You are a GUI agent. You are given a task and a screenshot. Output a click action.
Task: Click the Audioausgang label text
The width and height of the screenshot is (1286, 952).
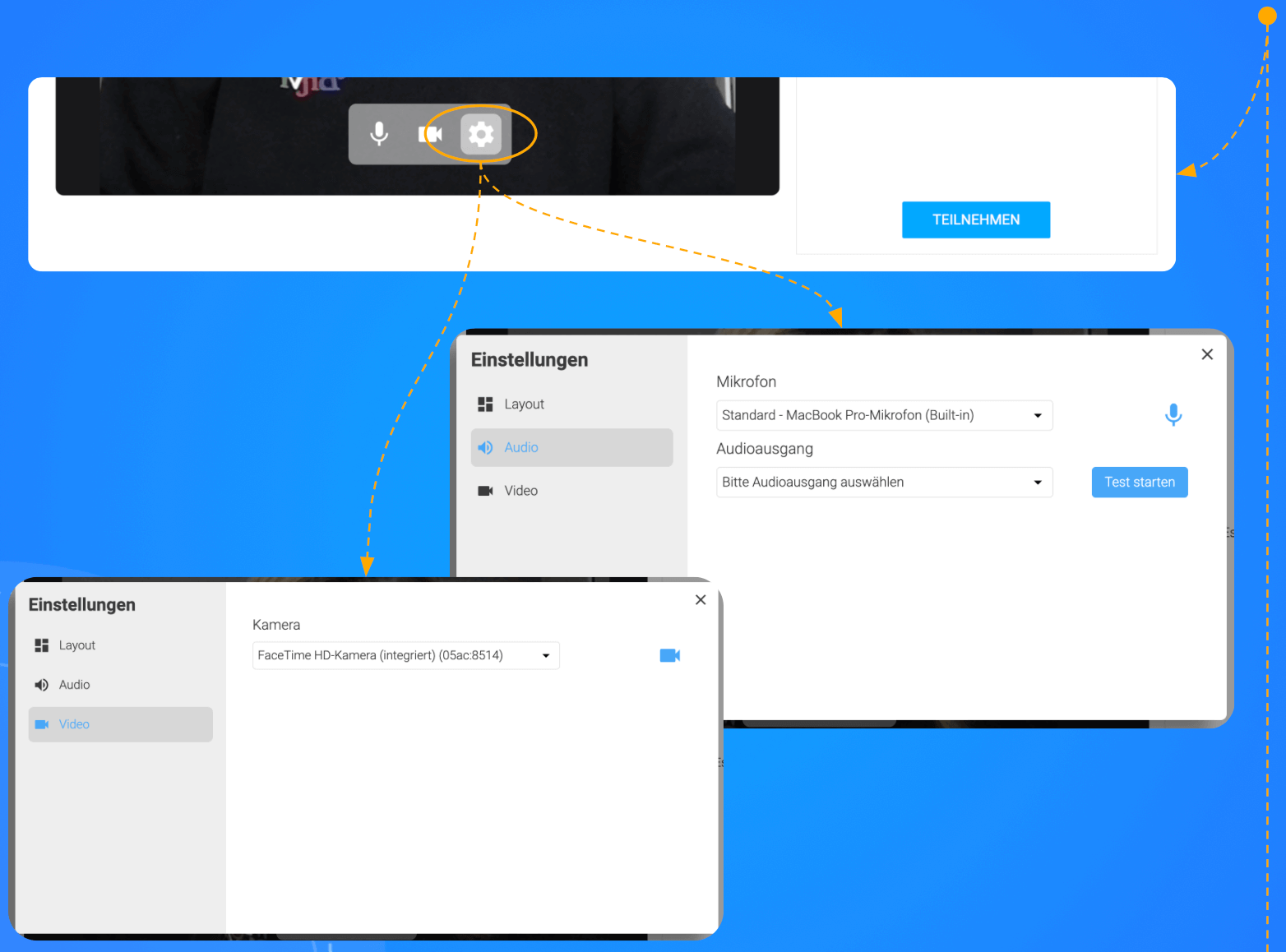coord(765,449)
